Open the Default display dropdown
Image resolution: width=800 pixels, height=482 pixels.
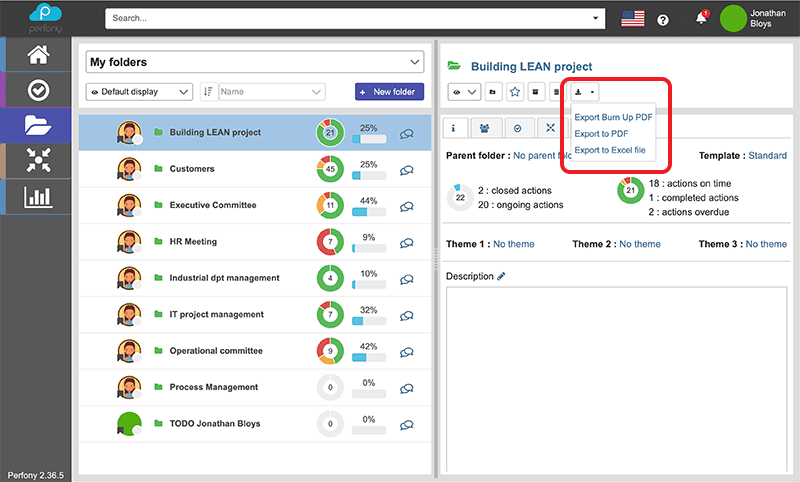point(140,92)
